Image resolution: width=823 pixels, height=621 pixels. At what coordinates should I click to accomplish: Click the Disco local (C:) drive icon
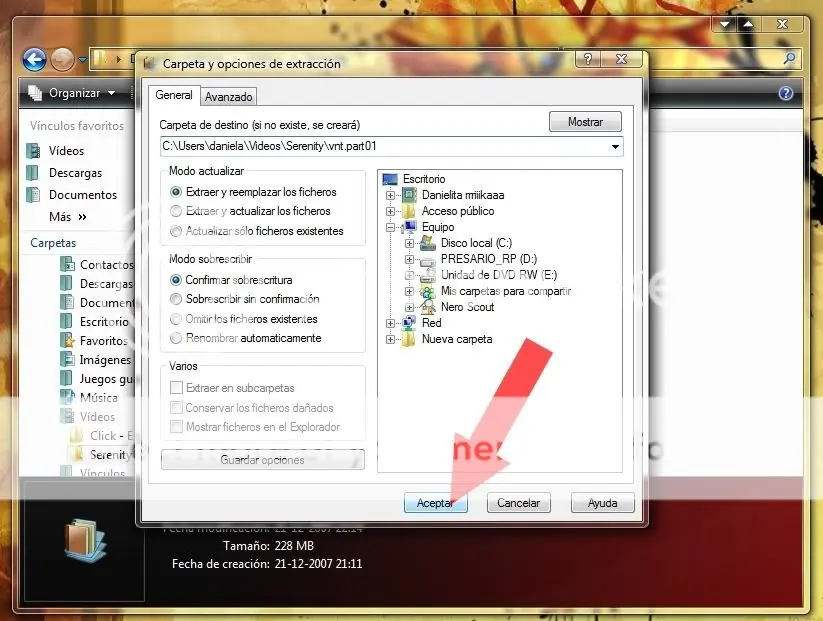(428, 243)
